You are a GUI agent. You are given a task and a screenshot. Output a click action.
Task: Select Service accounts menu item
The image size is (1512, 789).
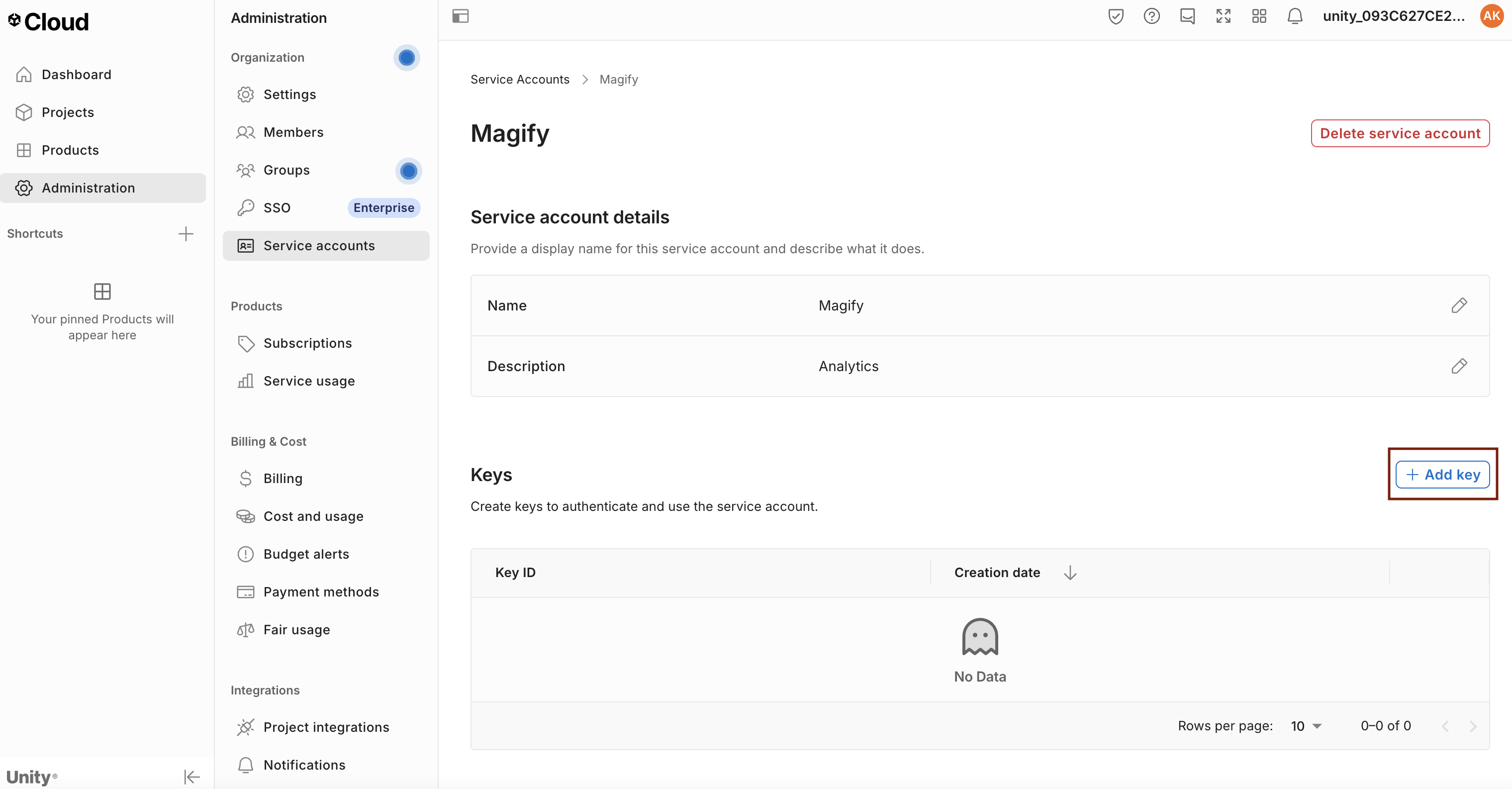326,246
